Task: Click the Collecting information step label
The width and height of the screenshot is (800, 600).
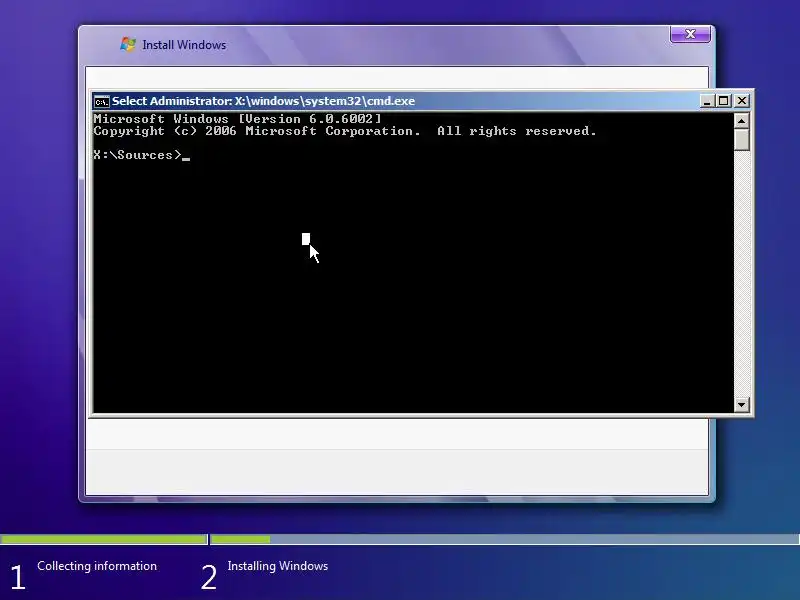Action: (97, 566)
